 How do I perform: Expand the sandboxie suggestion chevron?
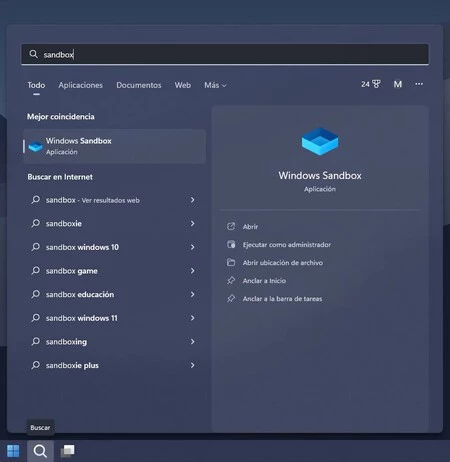point(192,223)
